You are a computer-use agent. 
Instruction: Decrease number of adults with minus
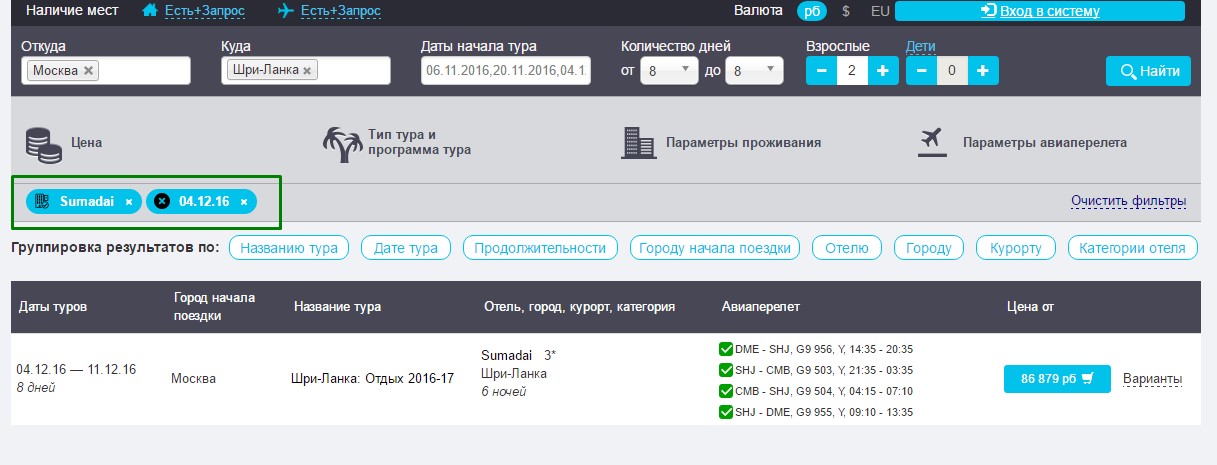coord(821,71)
